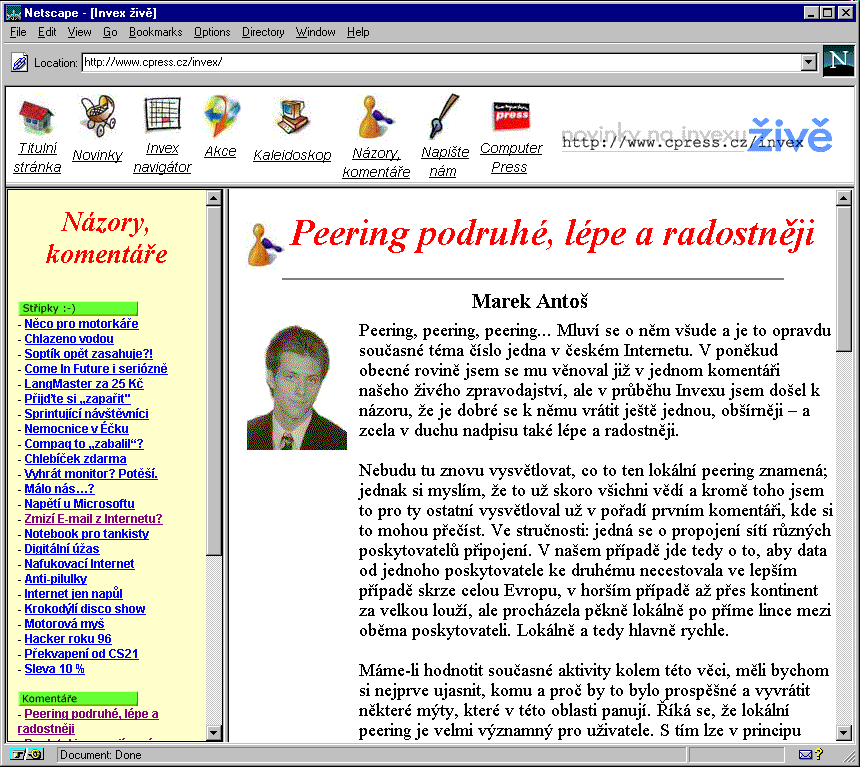Image resolution: width=860 pixels, height=767 pixels.
Task: Open the Peering podruhé, lépe a radostněji sidebar link
Action: pos(88,721)
